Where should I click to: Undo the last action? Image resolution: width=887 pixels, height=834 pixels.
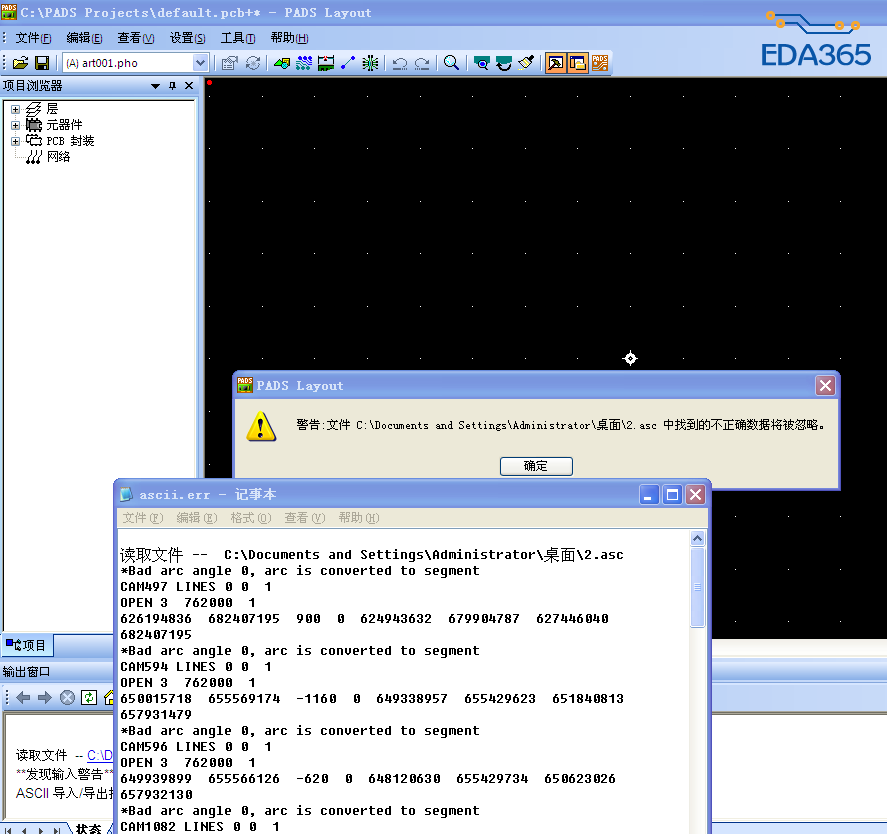[x=400, y=63]
